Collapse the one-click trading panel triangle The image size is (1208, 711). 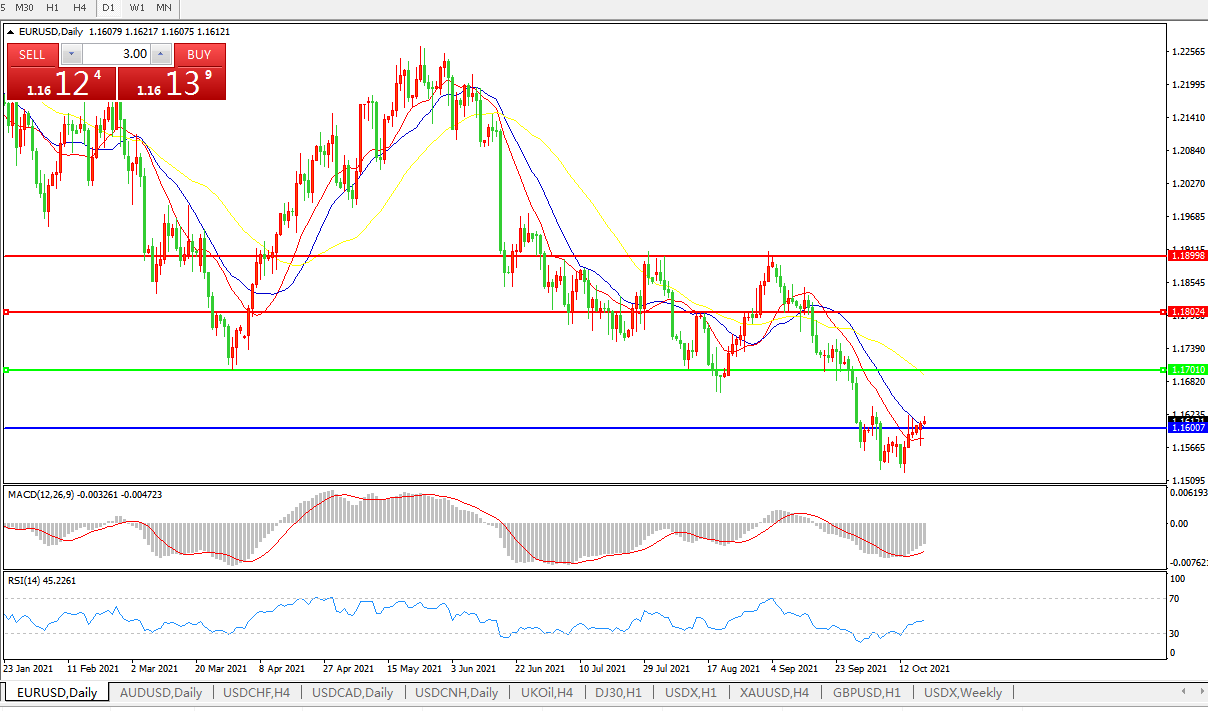(x=10, y=32)
